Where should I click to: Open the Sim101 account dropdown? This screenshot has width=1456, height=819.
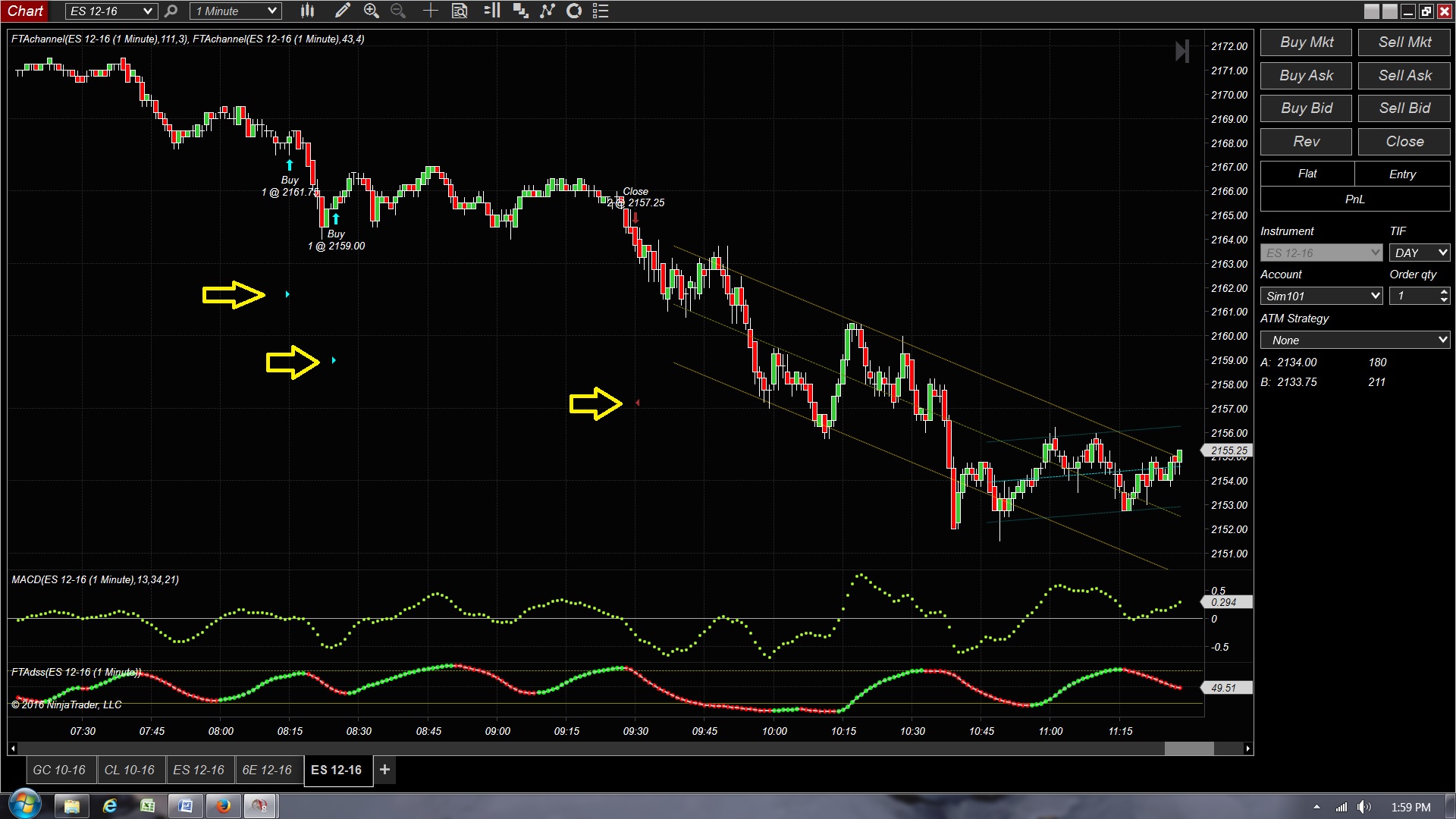tap(1375, 297)
